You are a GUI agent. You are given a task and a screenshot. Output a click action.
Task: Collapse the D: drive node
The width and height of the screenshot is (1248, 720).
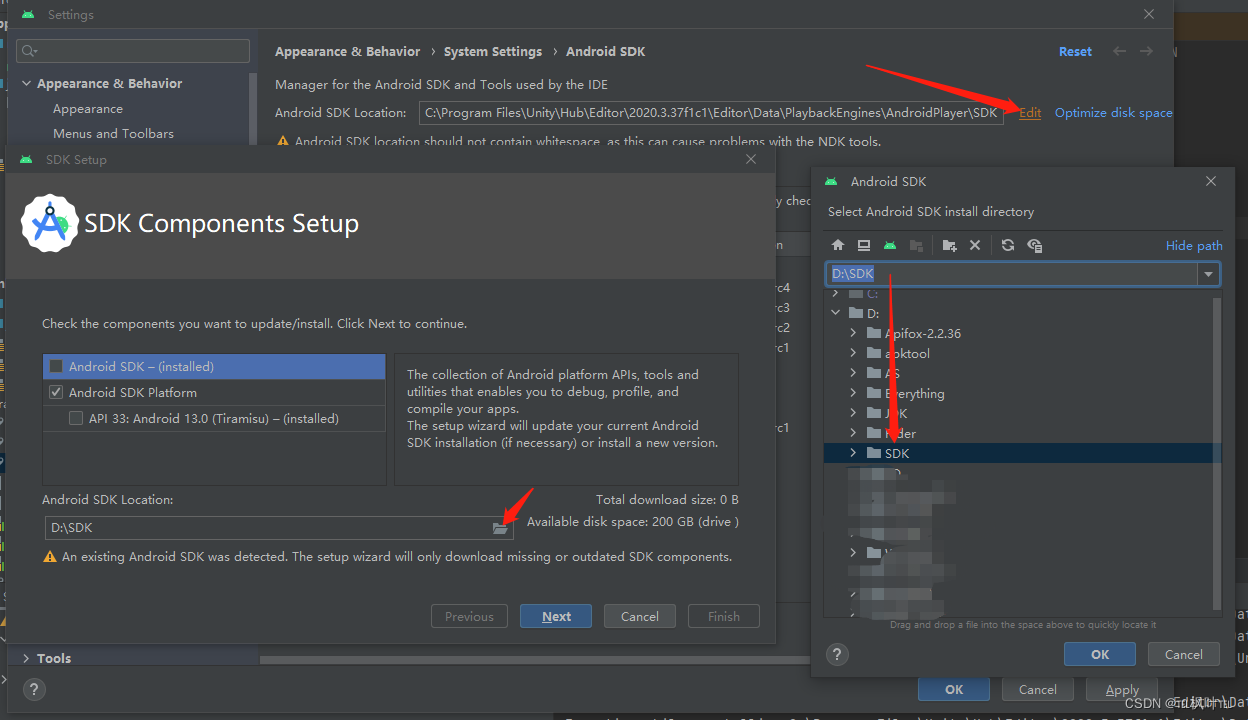click(836, 313)
